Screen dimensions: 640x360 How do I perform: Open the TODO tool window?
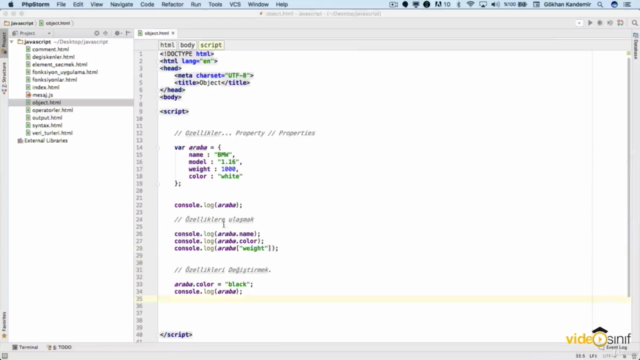tap(60, 347)
